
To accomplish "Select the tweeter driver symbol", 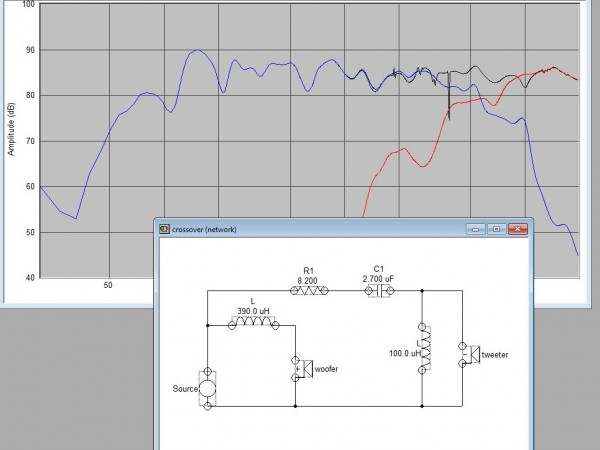I will pyautogui.click(x=465, y=354).
